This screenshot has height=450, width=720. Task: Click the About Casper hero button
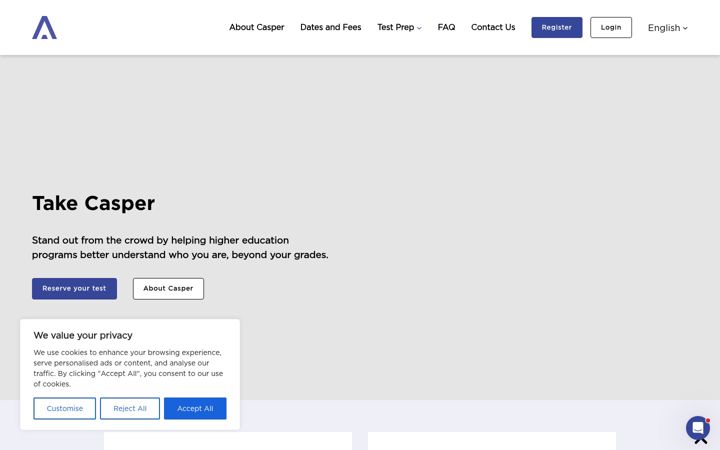coord(168,288)
